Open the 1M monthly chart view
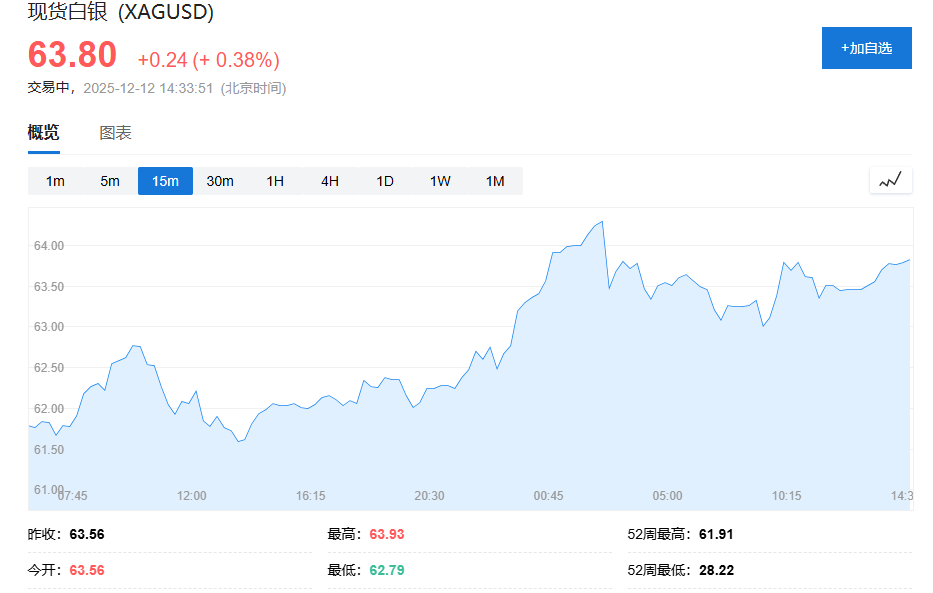 494,181
